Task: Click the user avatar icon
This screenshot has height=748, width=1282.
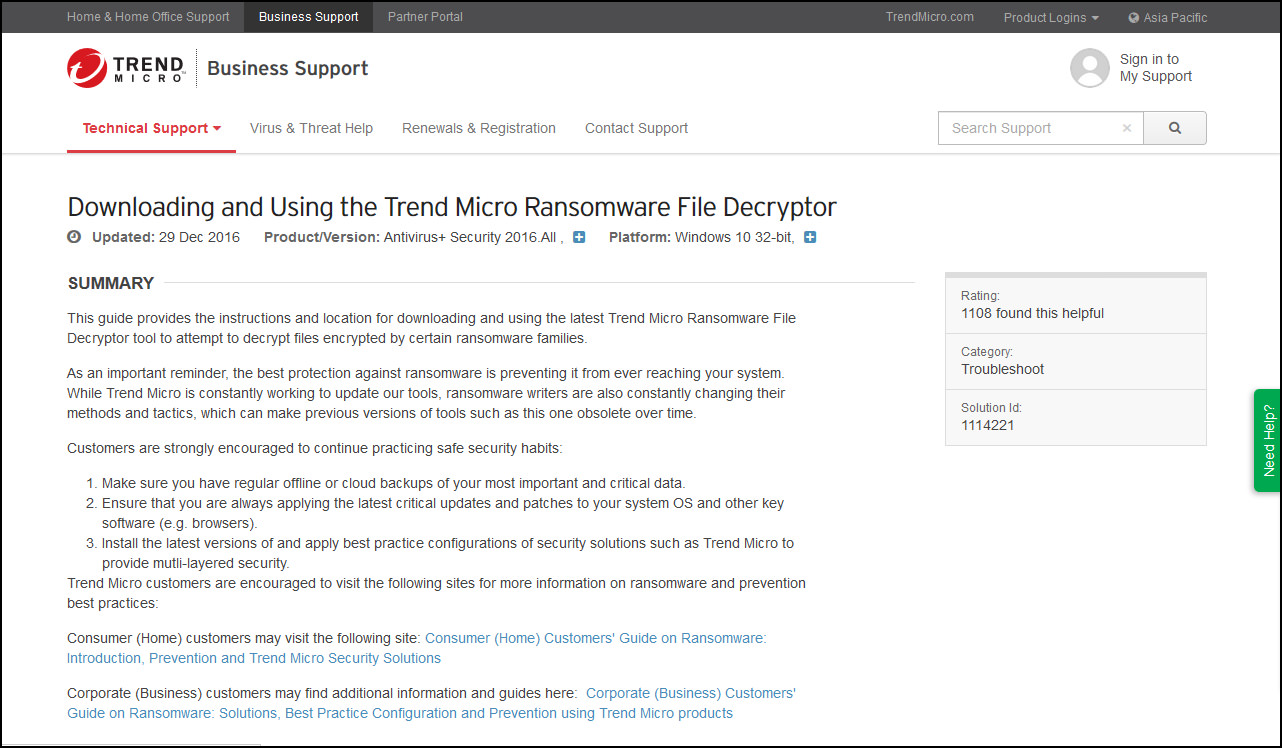Action: point(1089,68)
